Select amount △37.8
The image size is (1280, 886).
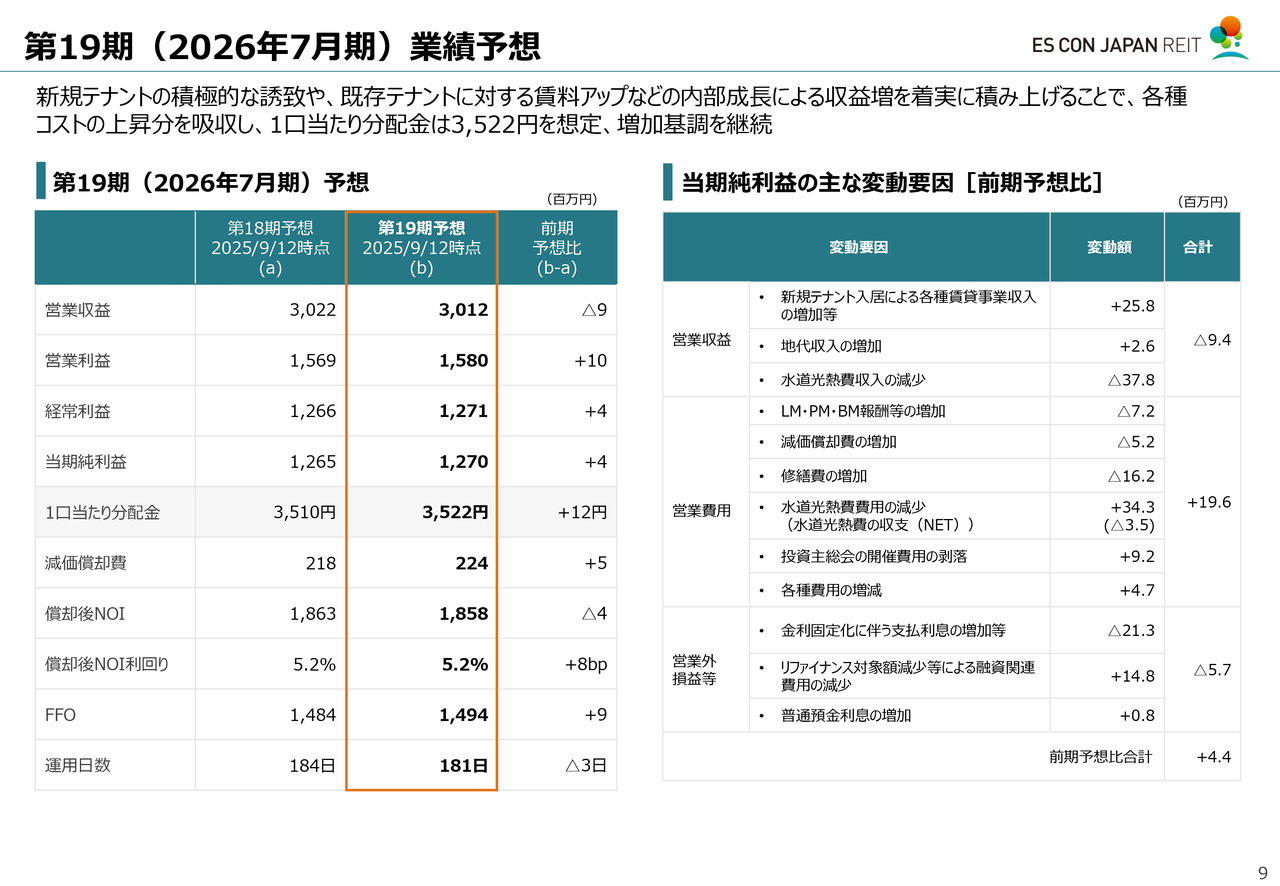point(1131,380)
